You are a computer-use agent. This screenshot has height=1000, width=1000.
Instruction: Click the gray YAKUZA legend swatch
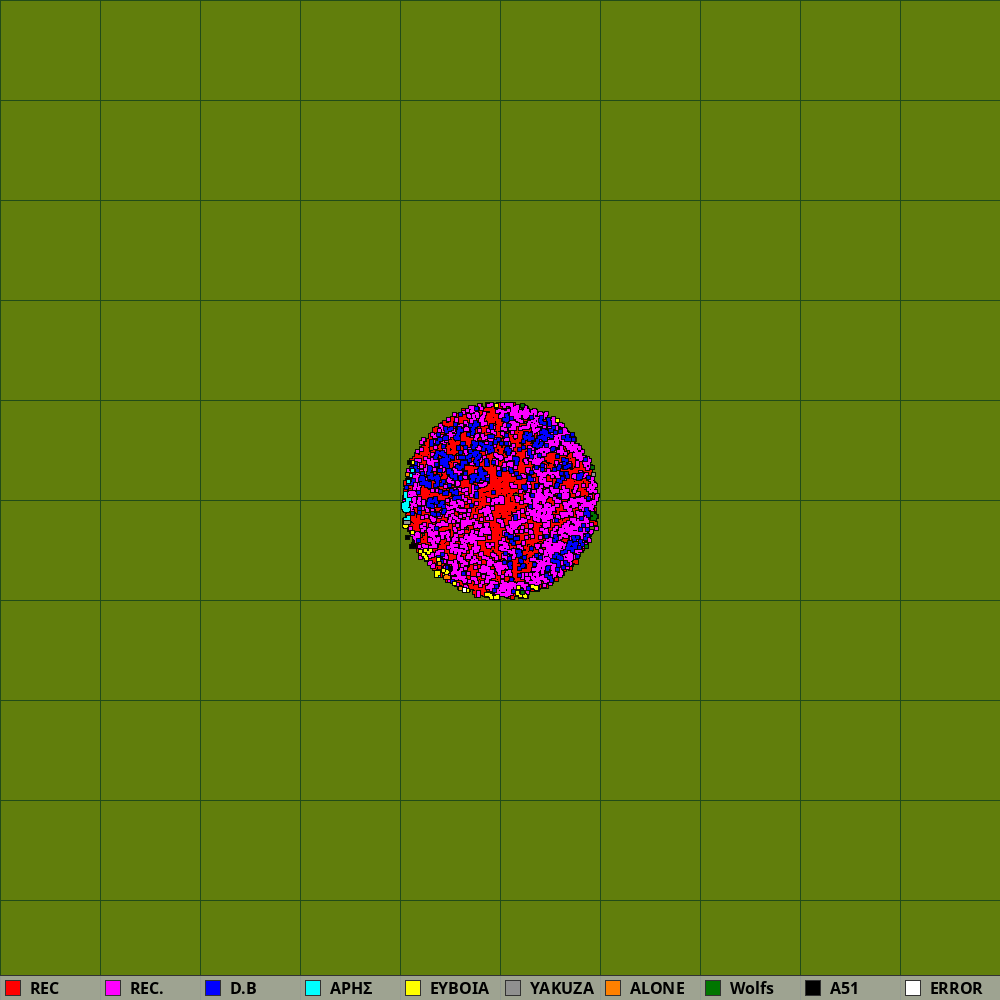513,988
